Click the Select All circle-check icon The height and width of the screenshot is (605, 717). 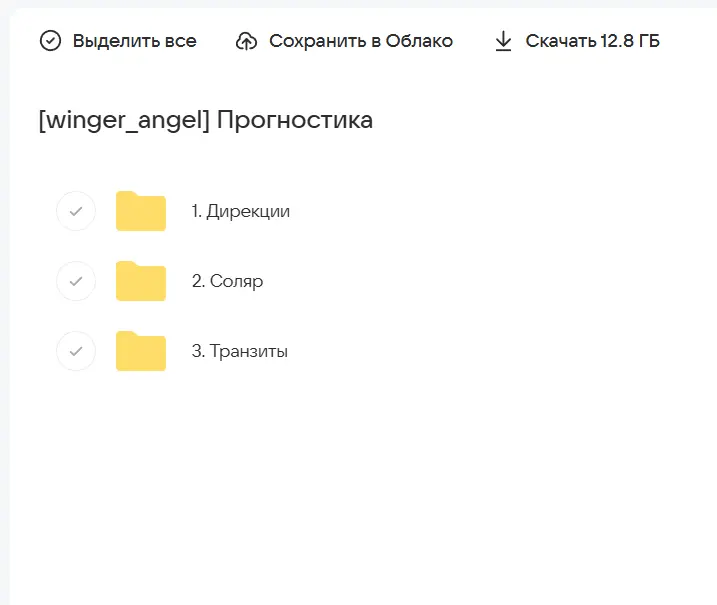50,41
